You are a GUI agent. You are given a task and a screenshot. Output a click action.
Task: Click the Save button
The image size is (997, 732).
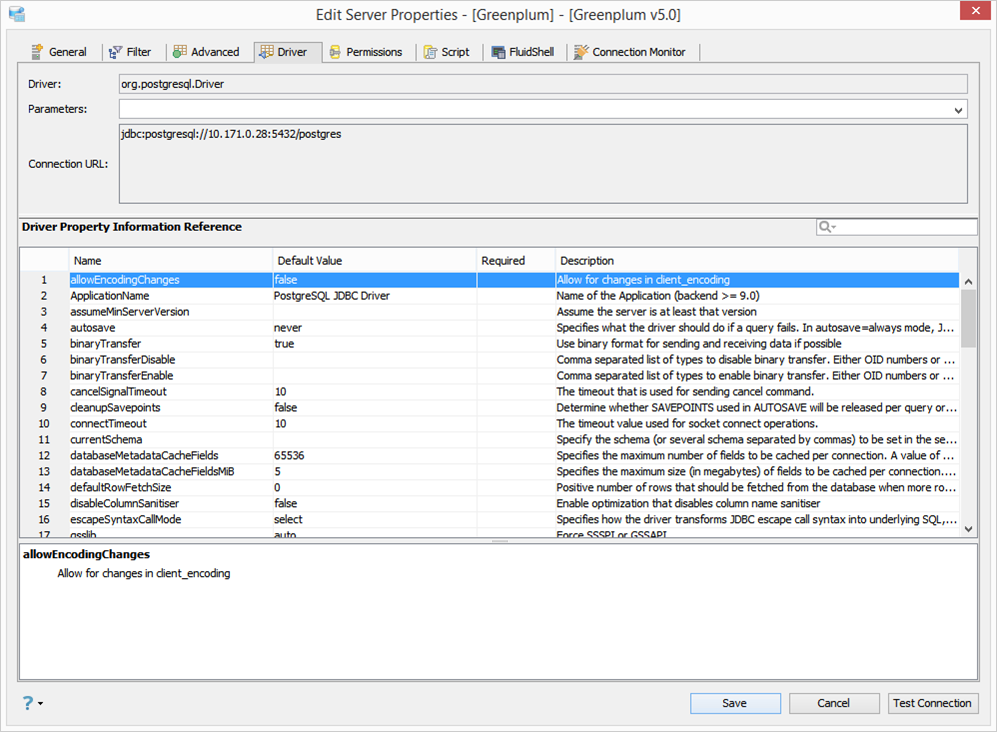tap(735, 703)
